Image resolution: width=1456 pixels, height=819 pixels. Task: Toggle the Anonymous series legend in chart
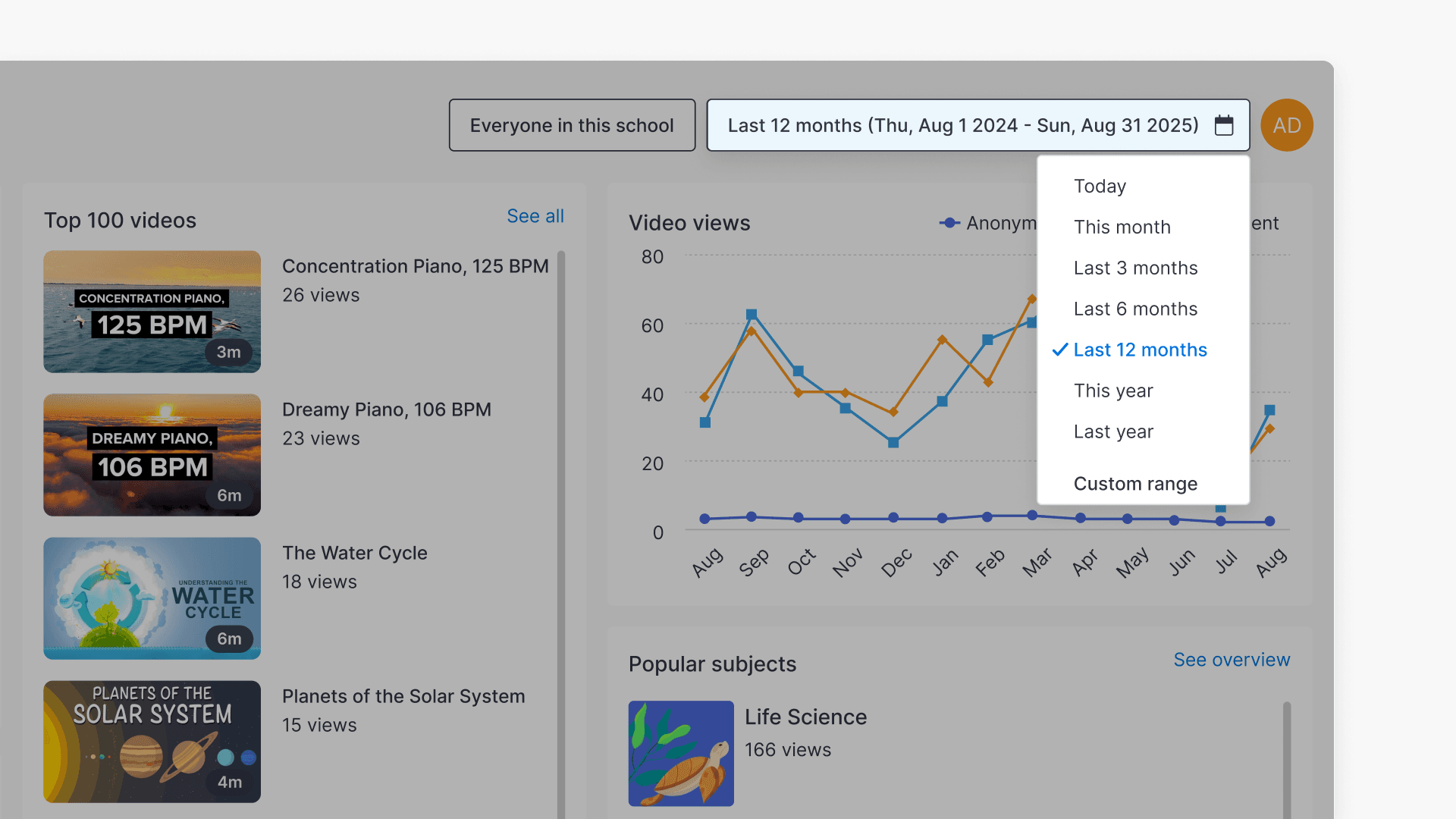tap(987, 223)
